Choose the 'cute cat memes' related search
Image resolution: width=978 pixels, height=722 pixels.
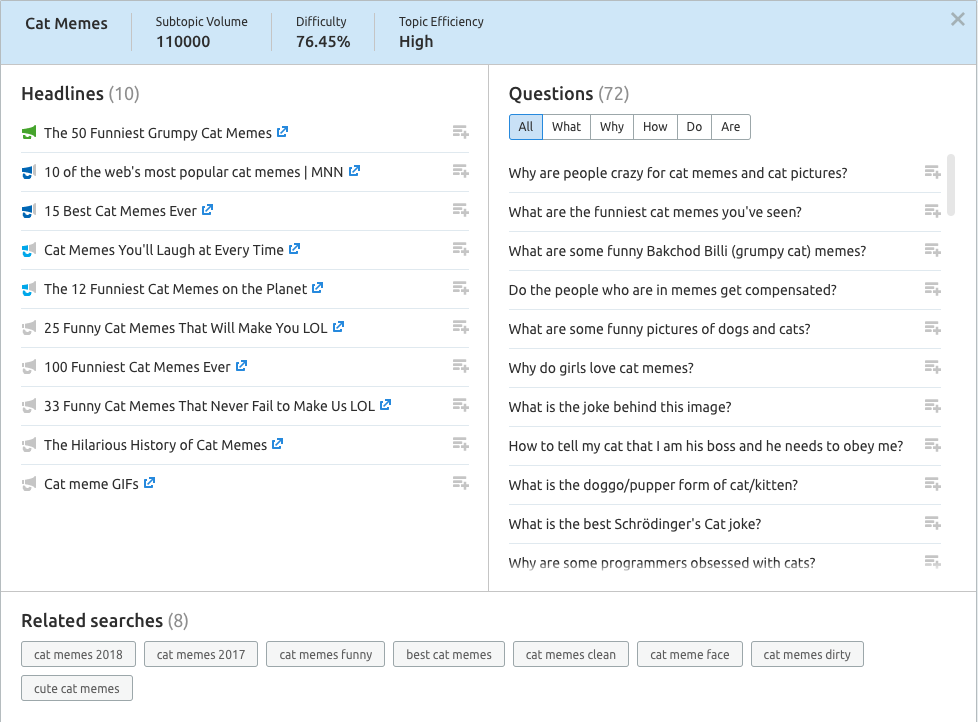77,688
